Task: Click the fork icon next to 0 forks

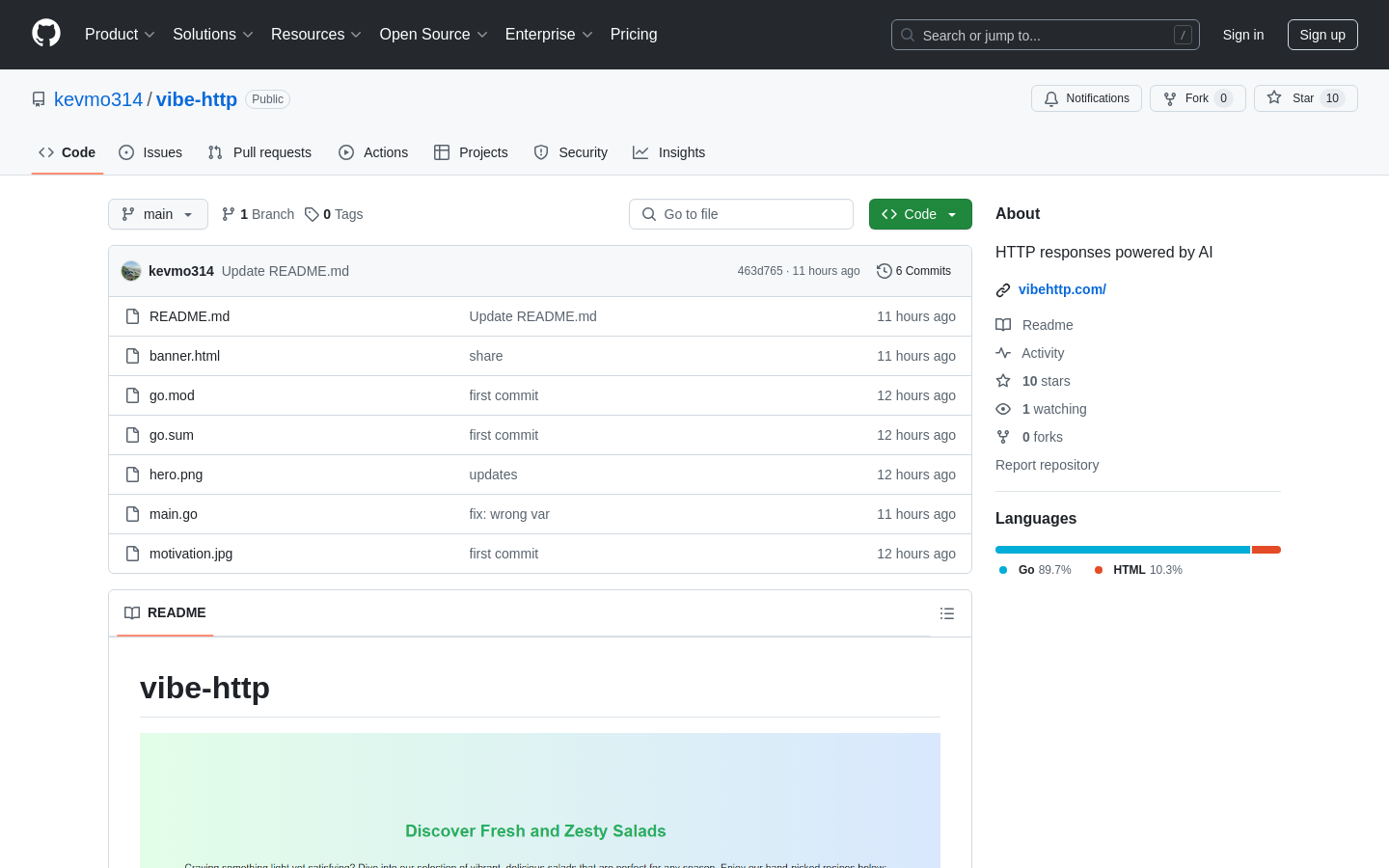Action: (1003, 437)
